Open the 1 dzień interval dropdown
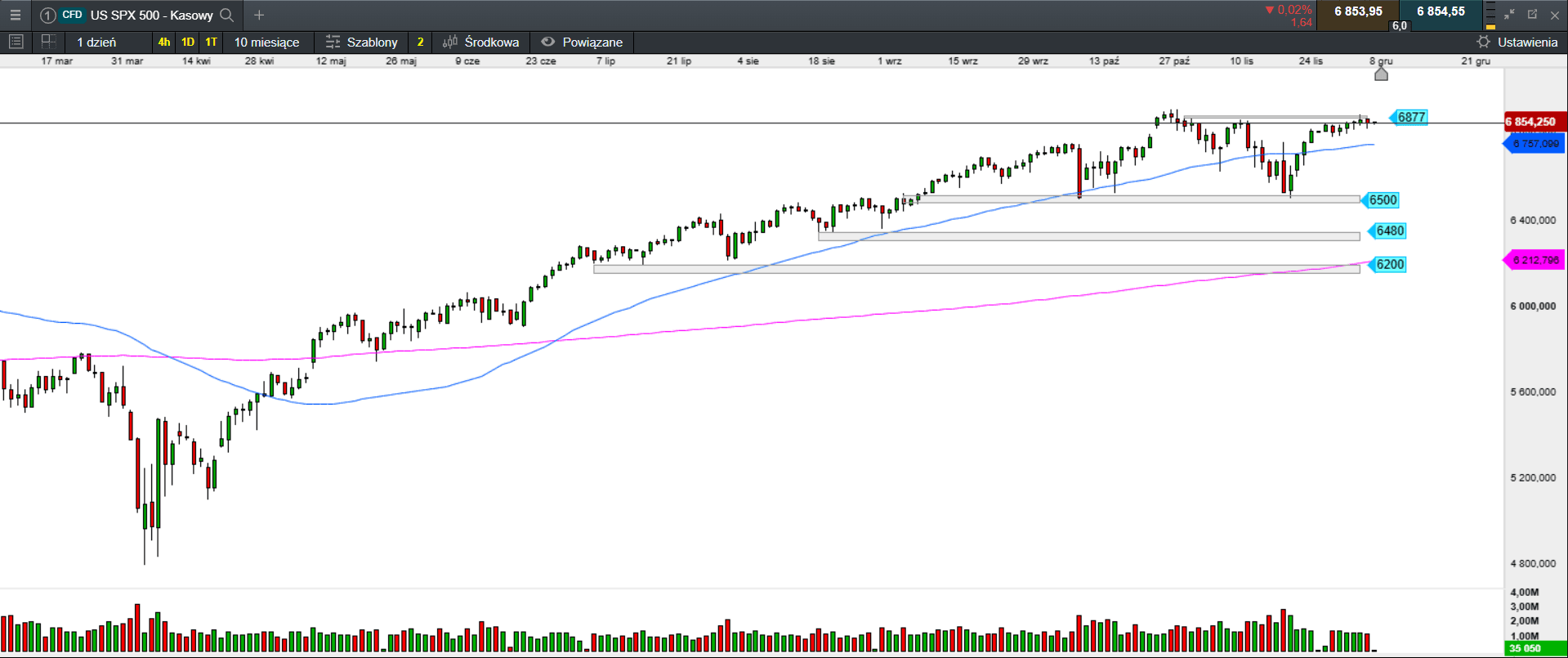 pyautogui.click(x=96, y=42)
